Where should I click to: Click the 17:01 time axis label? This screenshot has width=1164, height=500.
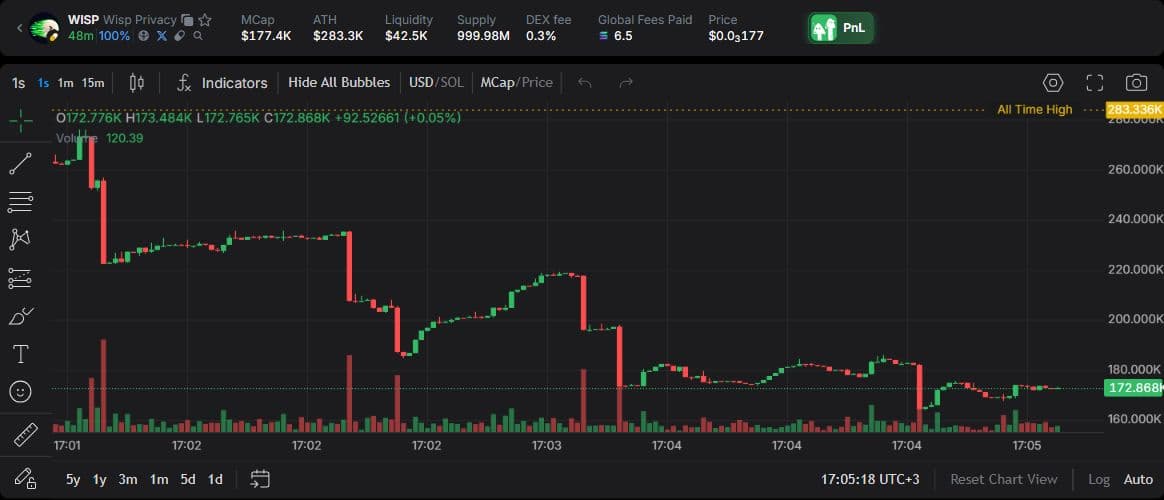pos(67,446)
